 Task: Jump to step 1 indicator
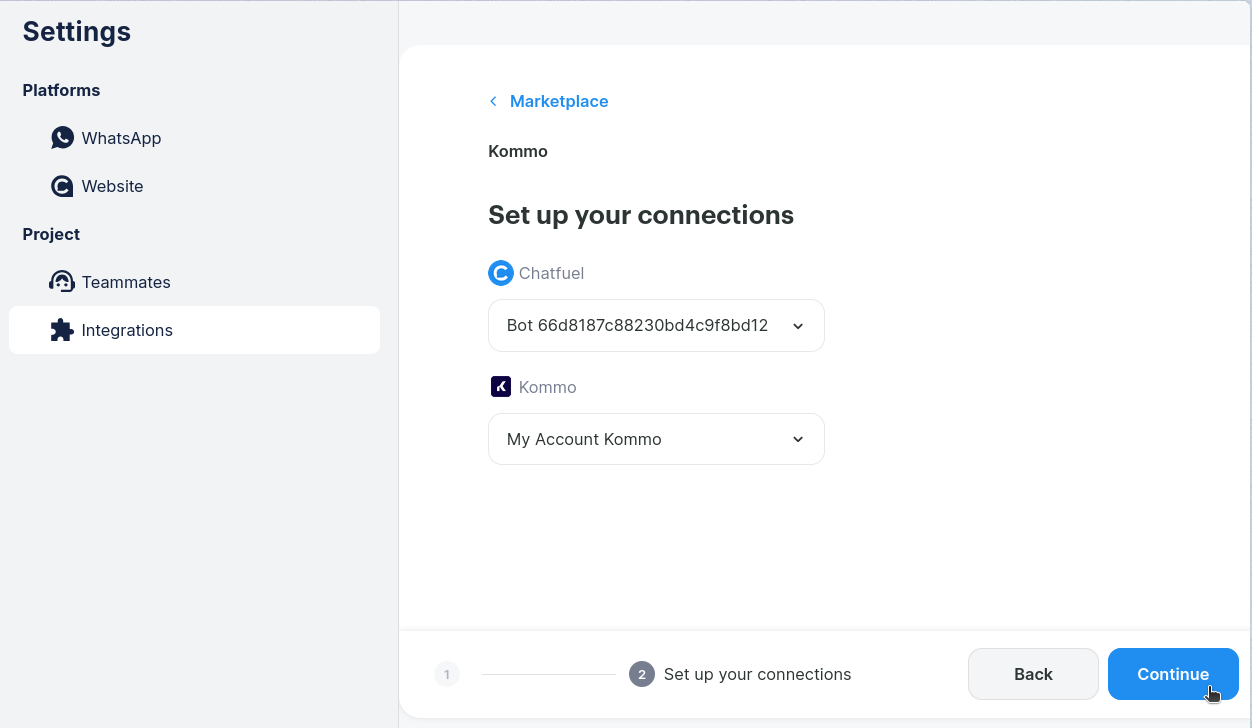pos(447,675)
